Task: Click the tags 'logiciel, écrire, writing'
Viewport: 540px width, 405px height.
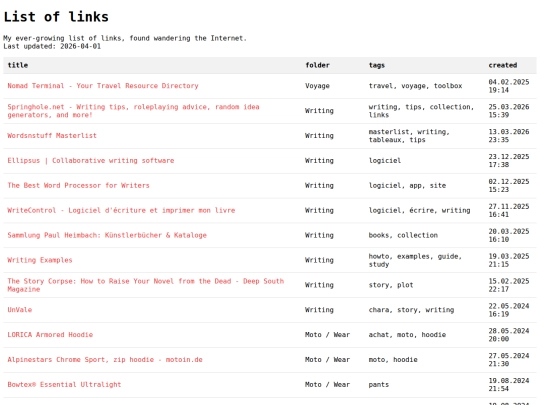Action: pos(419,210)
